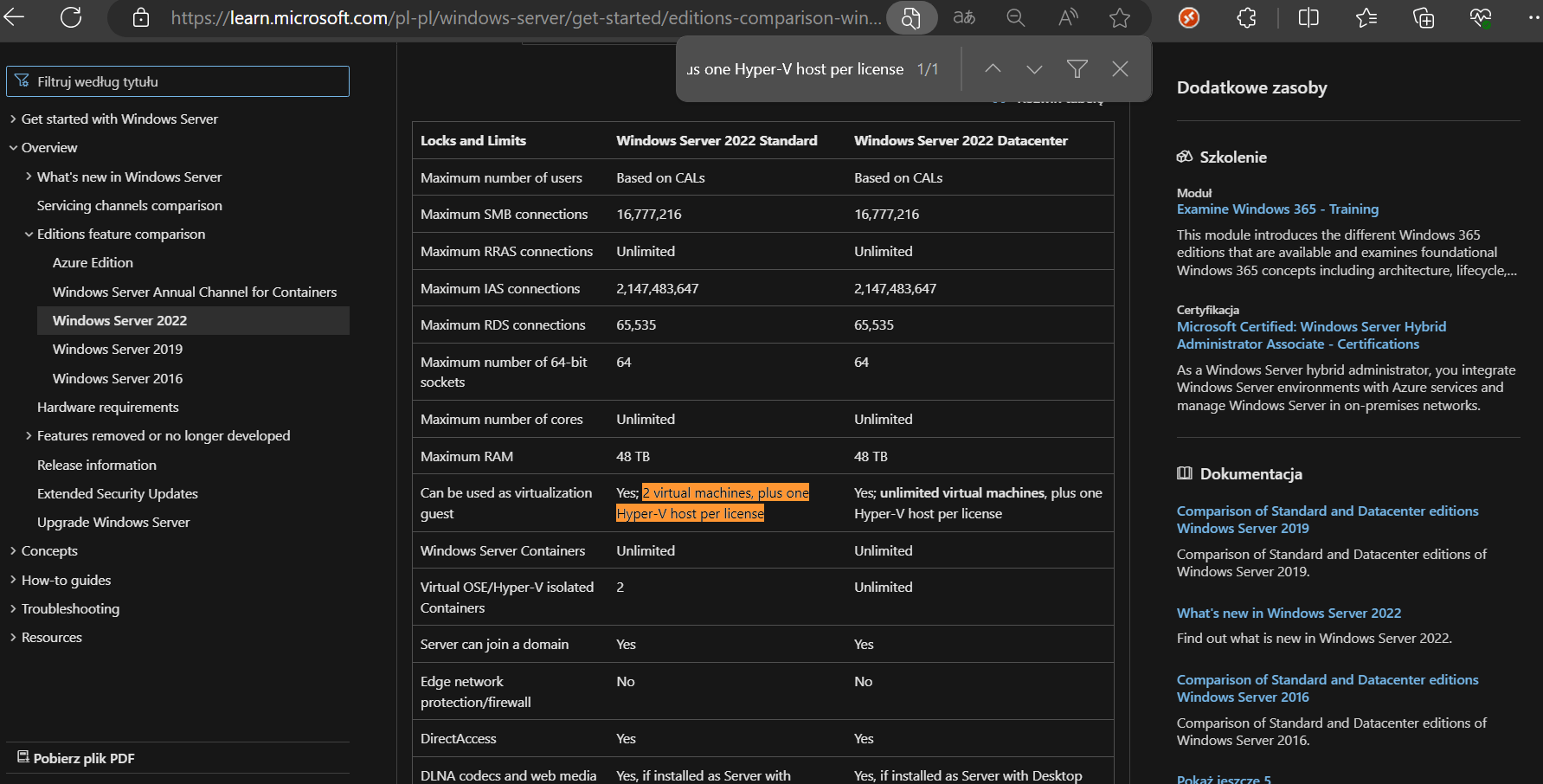
Task: Click the Maximum number of cores label
Action: 502,420
